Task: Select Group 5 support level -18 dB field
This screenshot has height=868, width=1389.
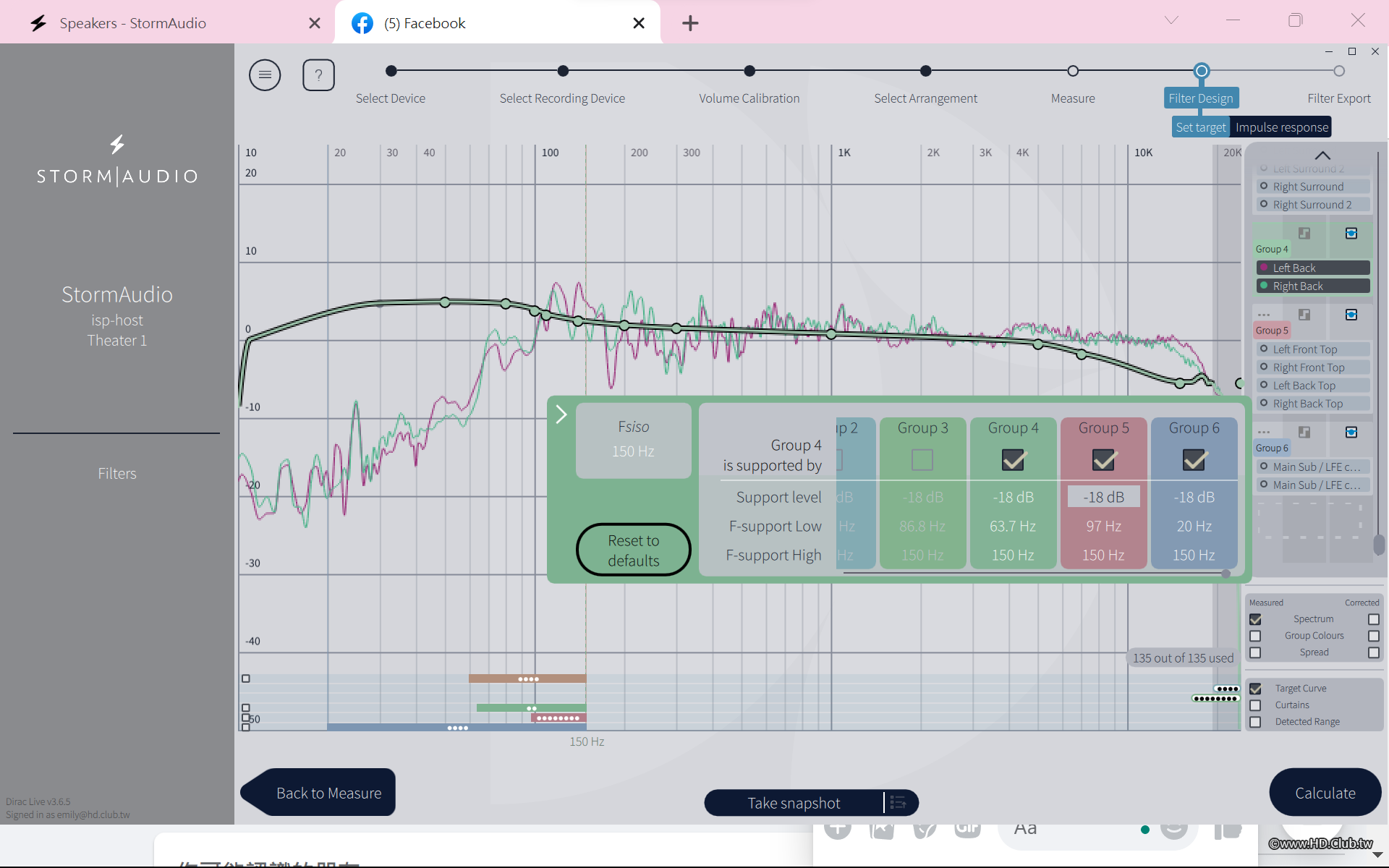Action: [x=1103, y=497]
